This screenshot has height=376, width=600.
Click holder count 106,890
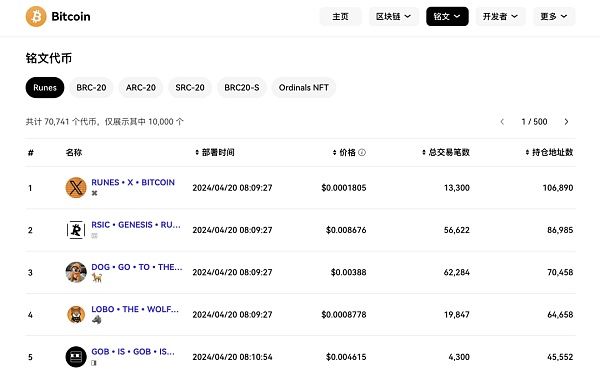click(558, 188)
